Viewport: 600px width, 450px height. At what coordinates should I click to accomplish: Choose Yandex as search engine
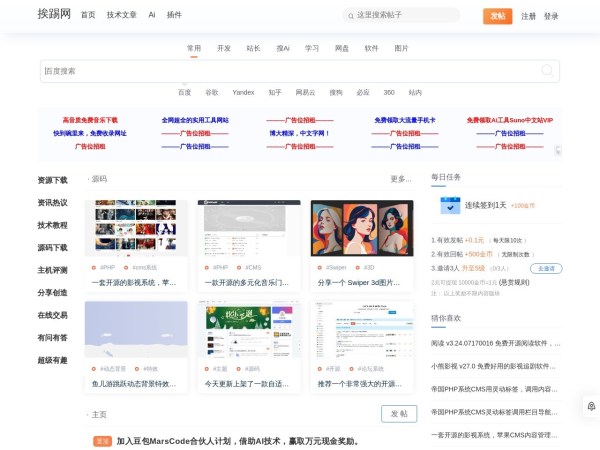(x=243, y=92)
